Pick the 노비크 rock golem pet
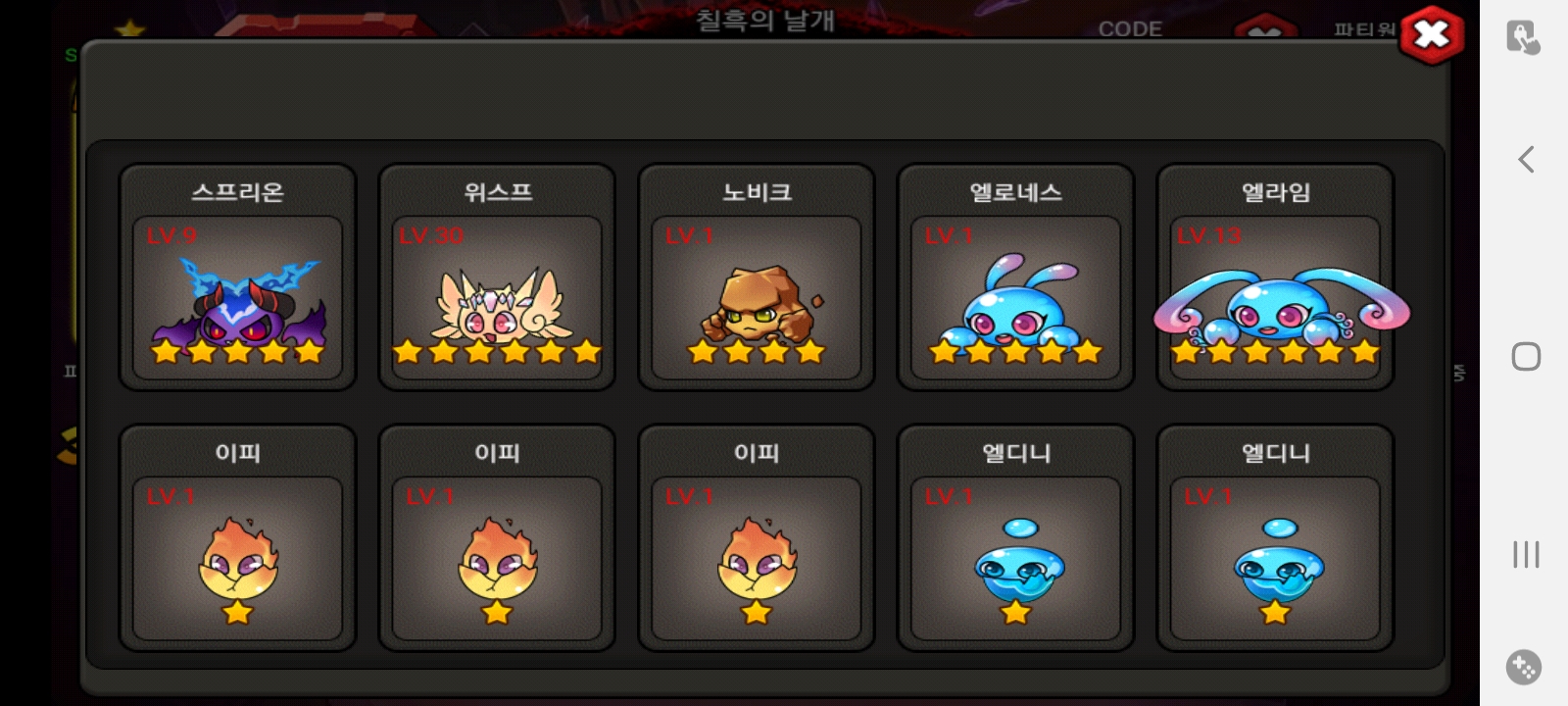Screen dimensions: 1568x706 (x=757, y=277)
